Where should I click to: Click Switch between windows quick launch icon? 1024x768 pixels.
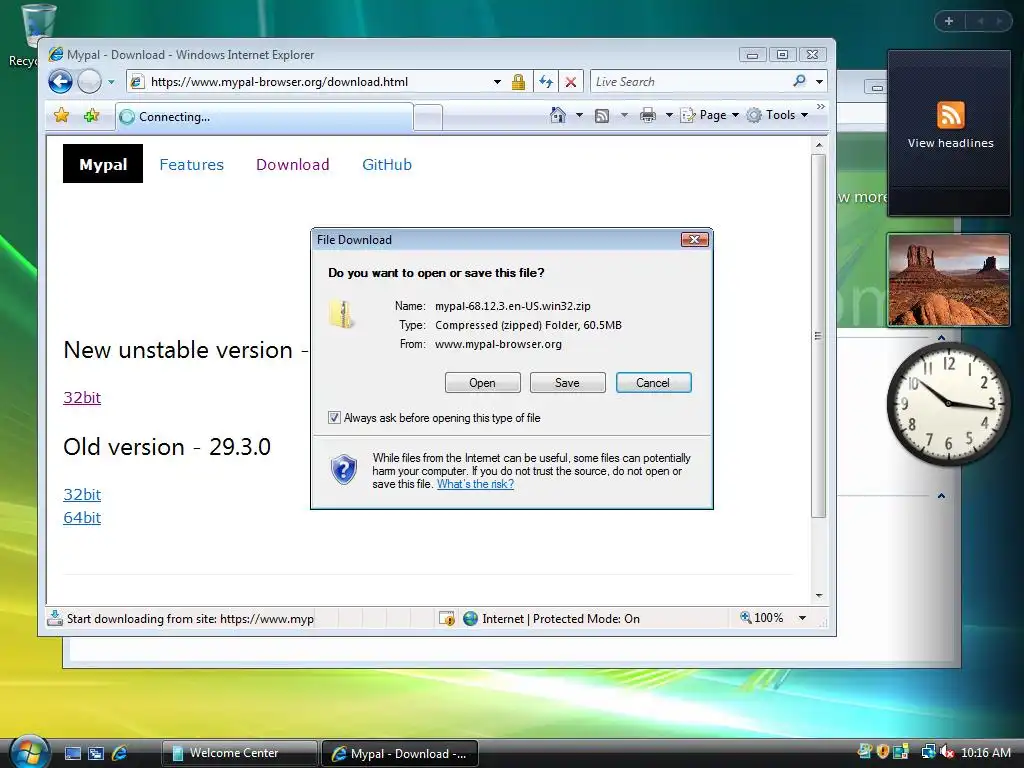[96, 754]
